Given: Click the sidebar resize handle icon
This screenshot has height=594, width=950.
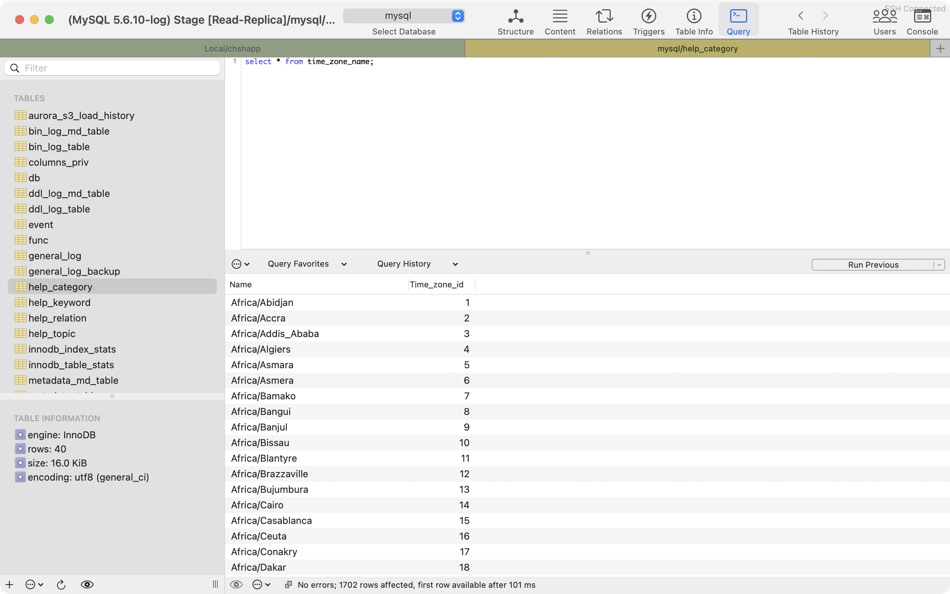Looking at the screenshot, I should click(215, 584).
